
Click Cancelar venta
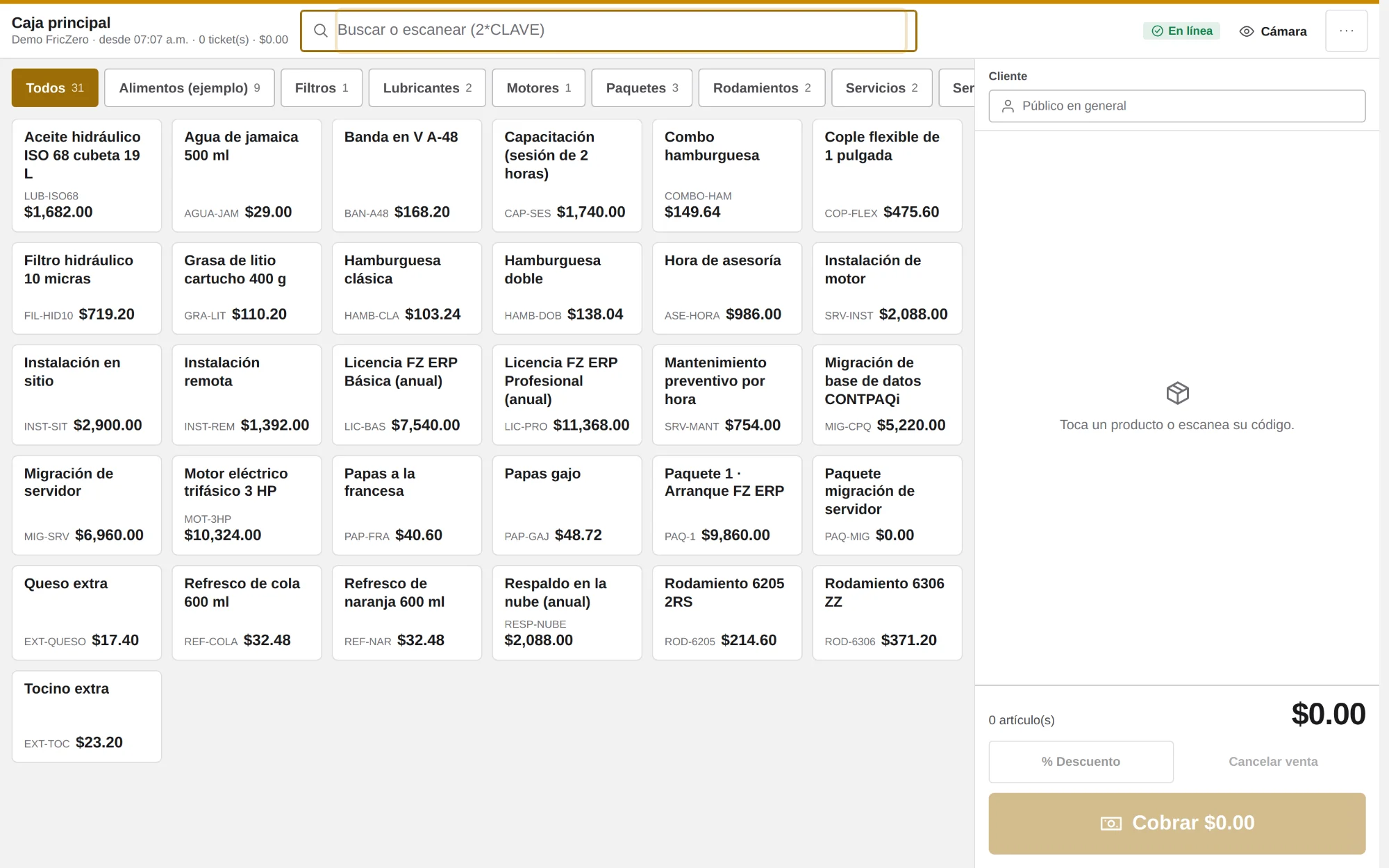click(1273, 762)
